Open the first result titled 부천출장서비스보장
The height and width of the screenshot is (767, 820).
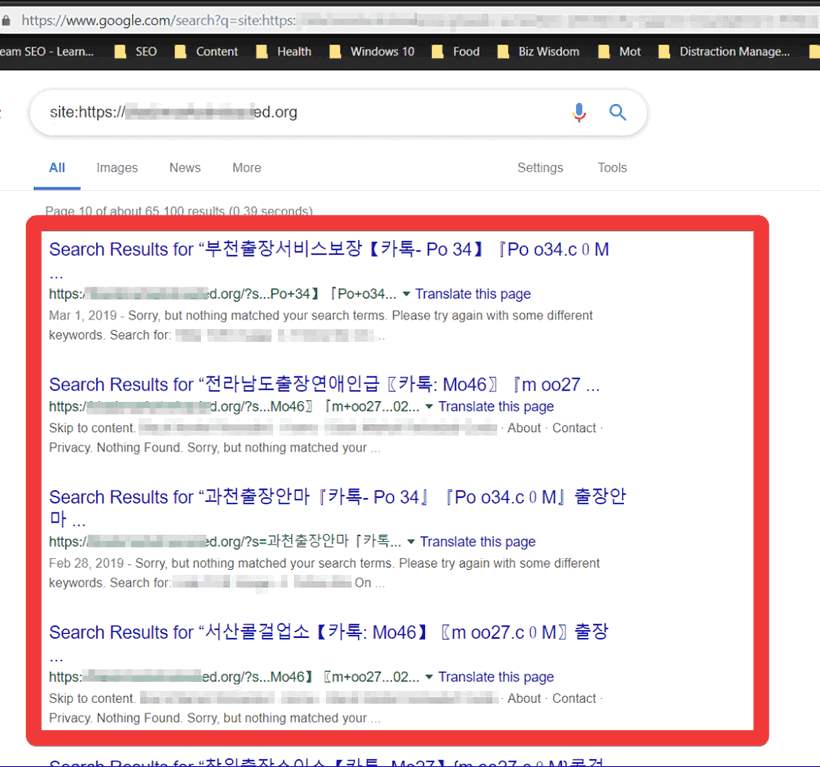point(328,250)
